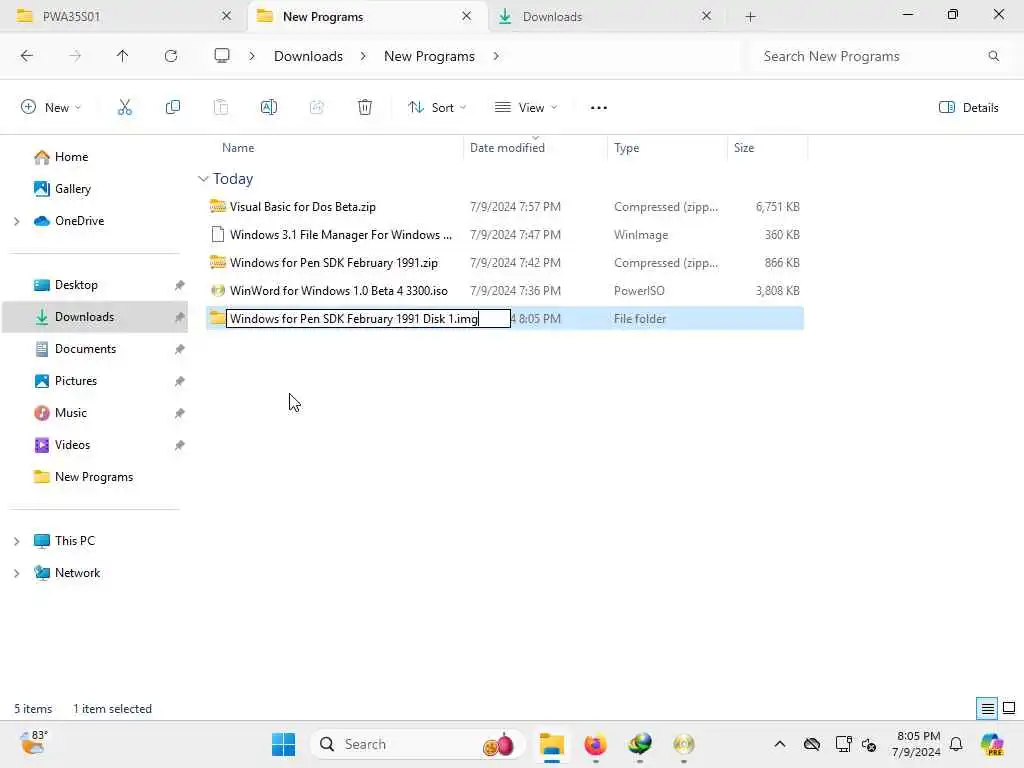
Task: Go forward with the right arrow
Action: [x=75, y=56]
